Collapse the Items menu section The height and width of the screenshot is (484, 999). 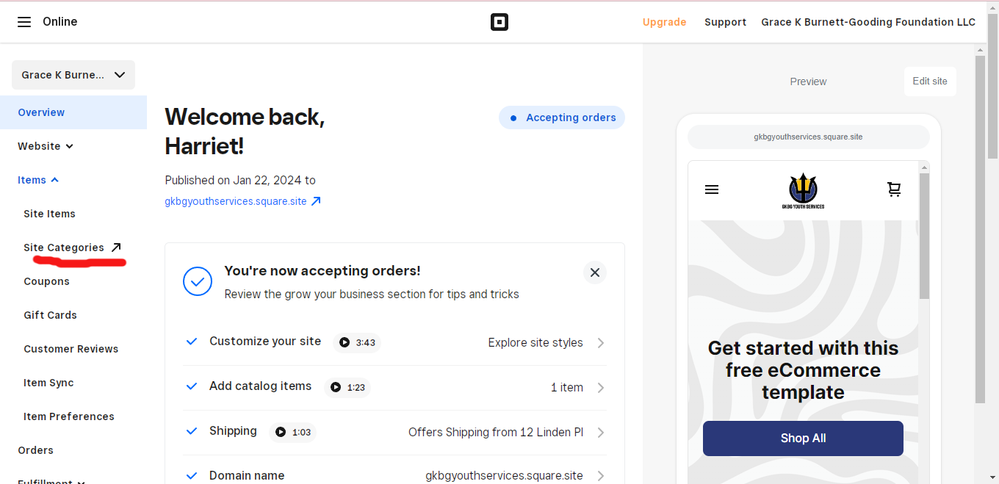pos(38,180)
